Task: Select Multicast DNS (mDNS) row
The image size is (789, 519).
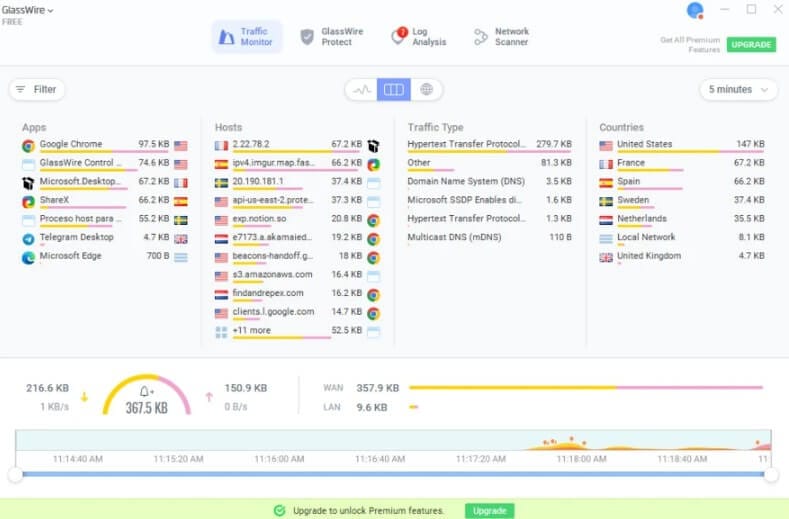Action: tap(490, 238)
